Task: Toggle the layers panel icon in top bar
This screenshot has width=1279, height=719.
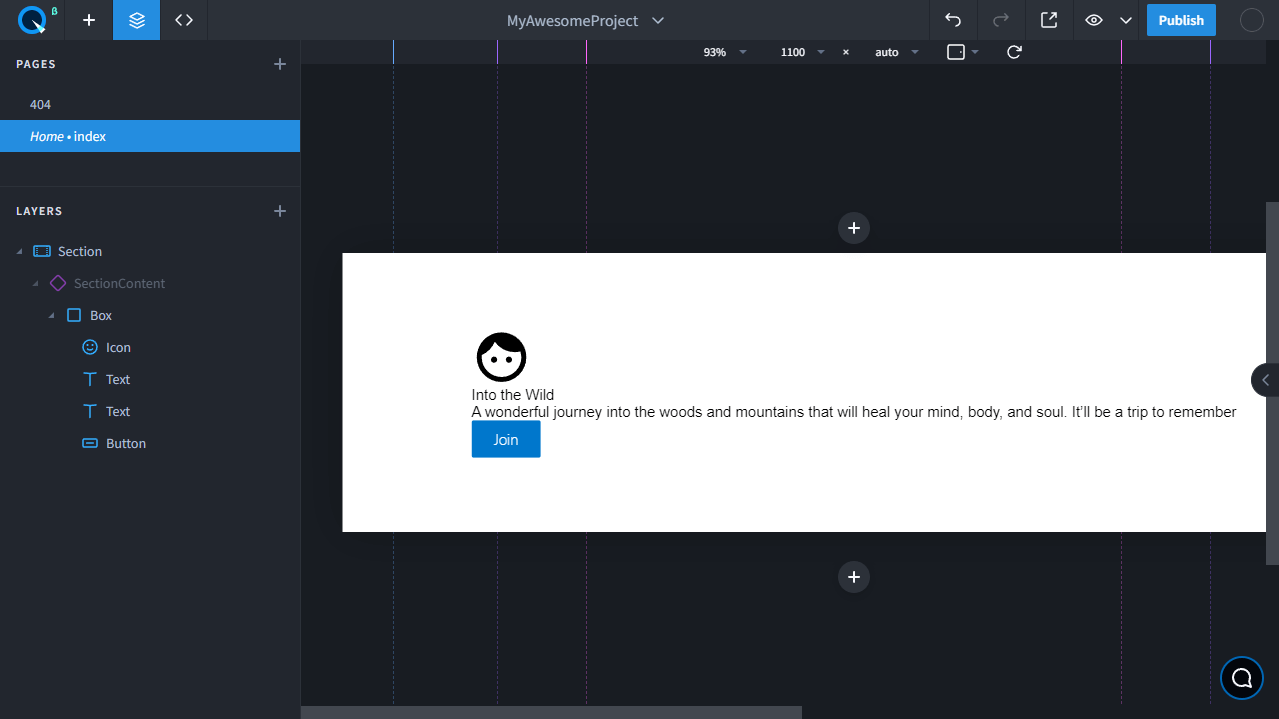Action: (137, 20)
